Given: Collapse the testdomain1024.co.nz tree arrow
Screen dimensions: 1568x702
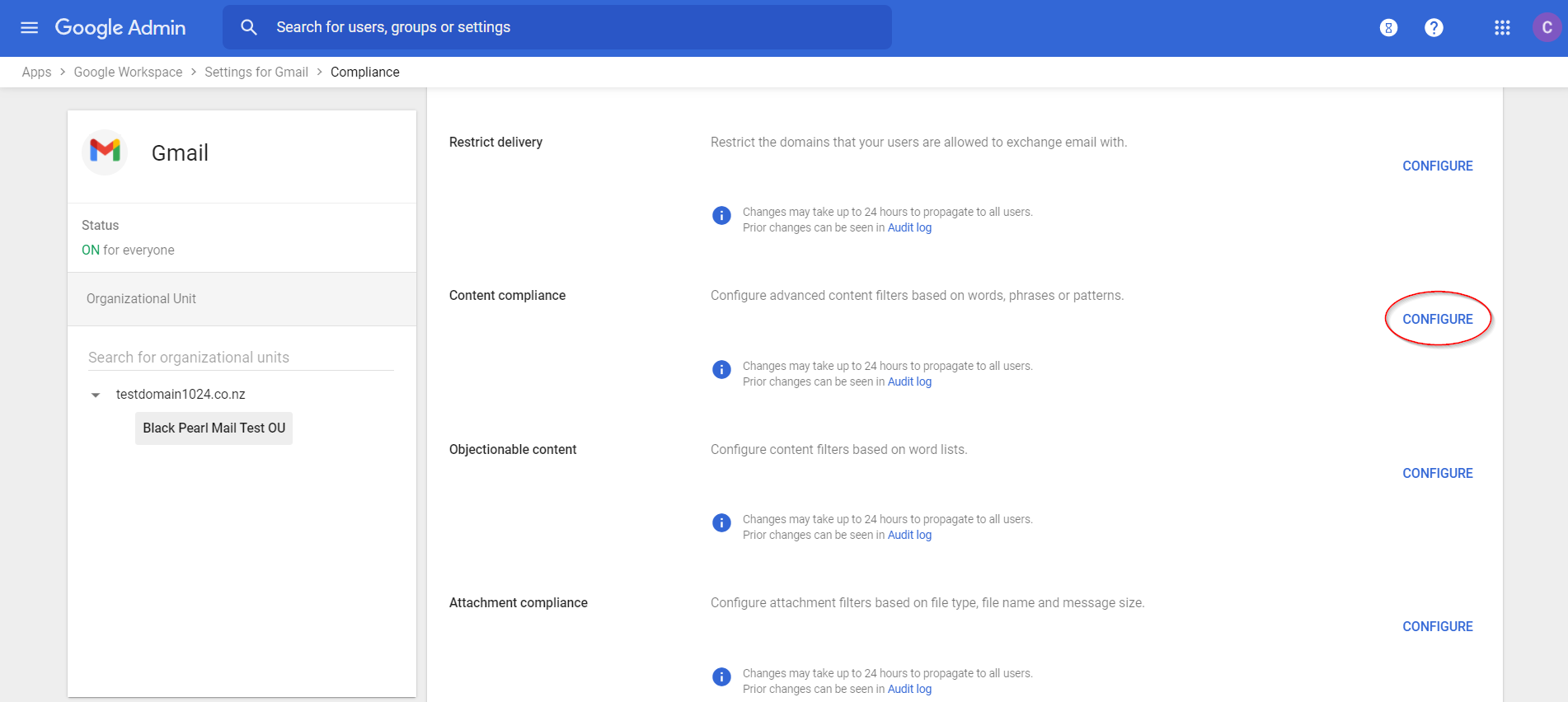Looking at the screenshot, I should pyautogui.click(x=96, y=395).
